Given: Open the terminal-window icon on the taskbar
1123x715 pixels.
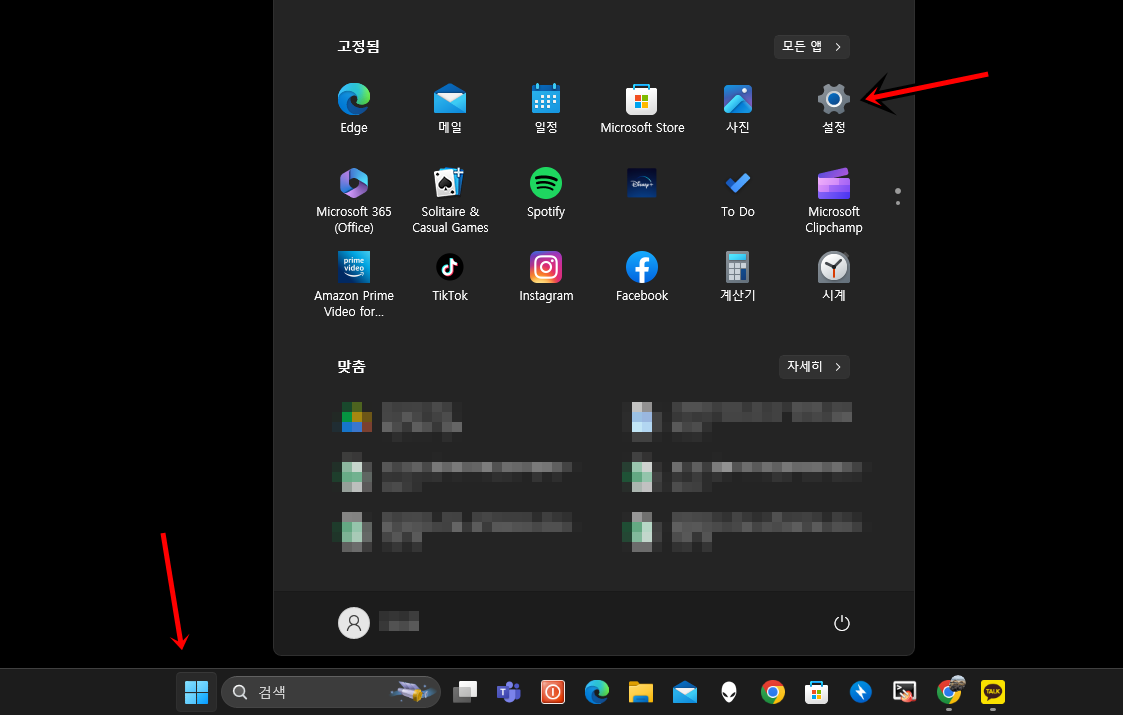Looking at the screenshot, I should coord(905,692).
